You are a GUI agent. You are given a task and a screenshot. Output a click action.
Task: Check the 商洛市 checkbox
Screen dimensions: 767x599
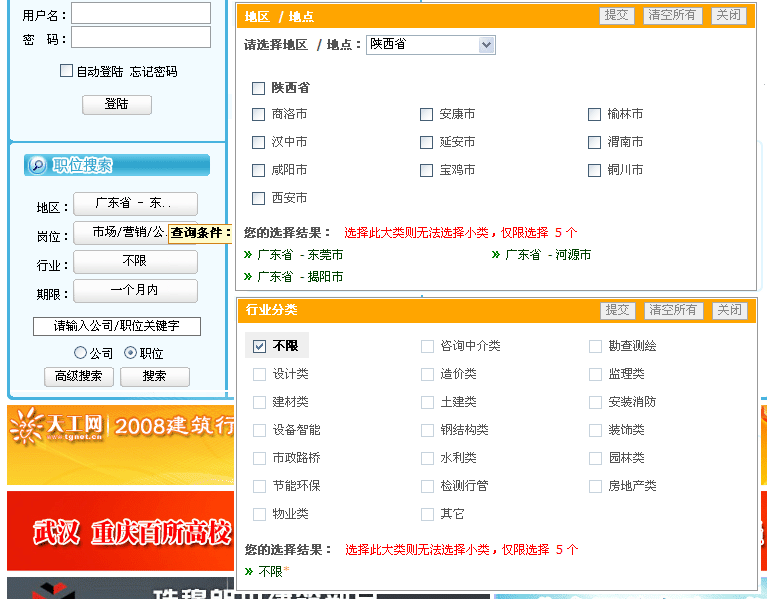[258, 114]
